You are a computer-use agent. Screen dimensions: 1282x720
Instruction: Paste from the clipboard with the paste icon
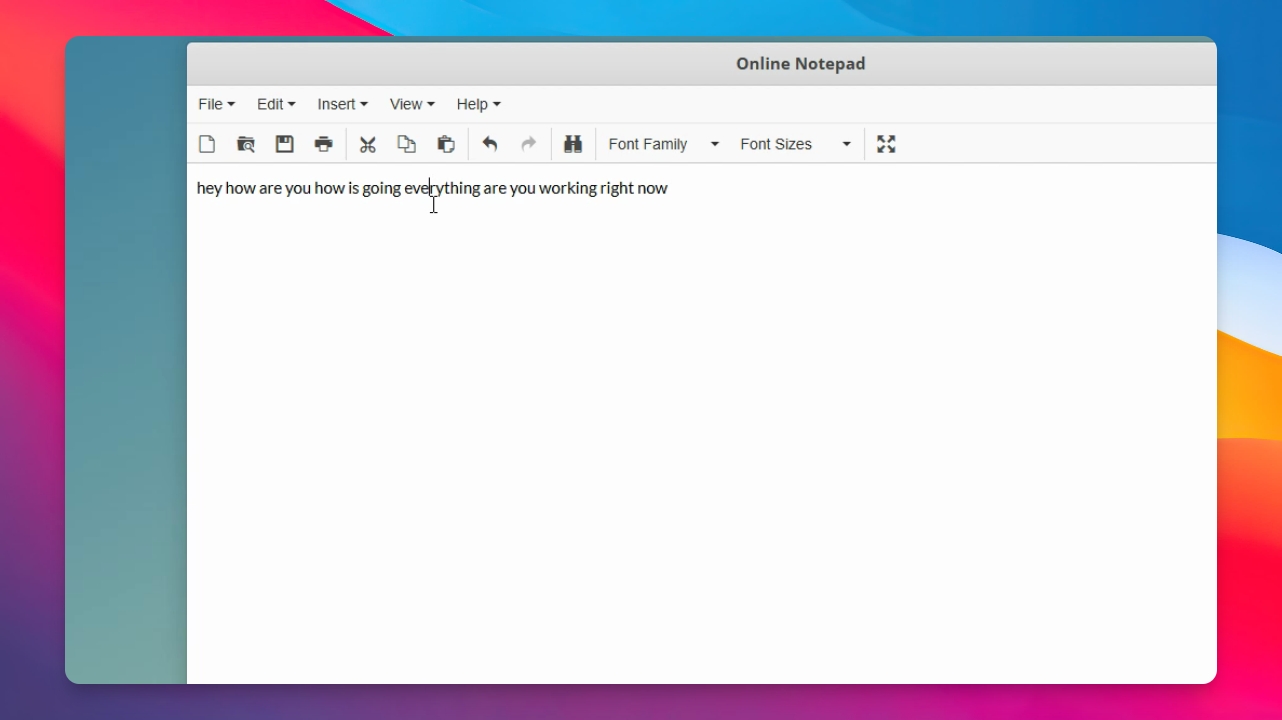pos(446,144)
